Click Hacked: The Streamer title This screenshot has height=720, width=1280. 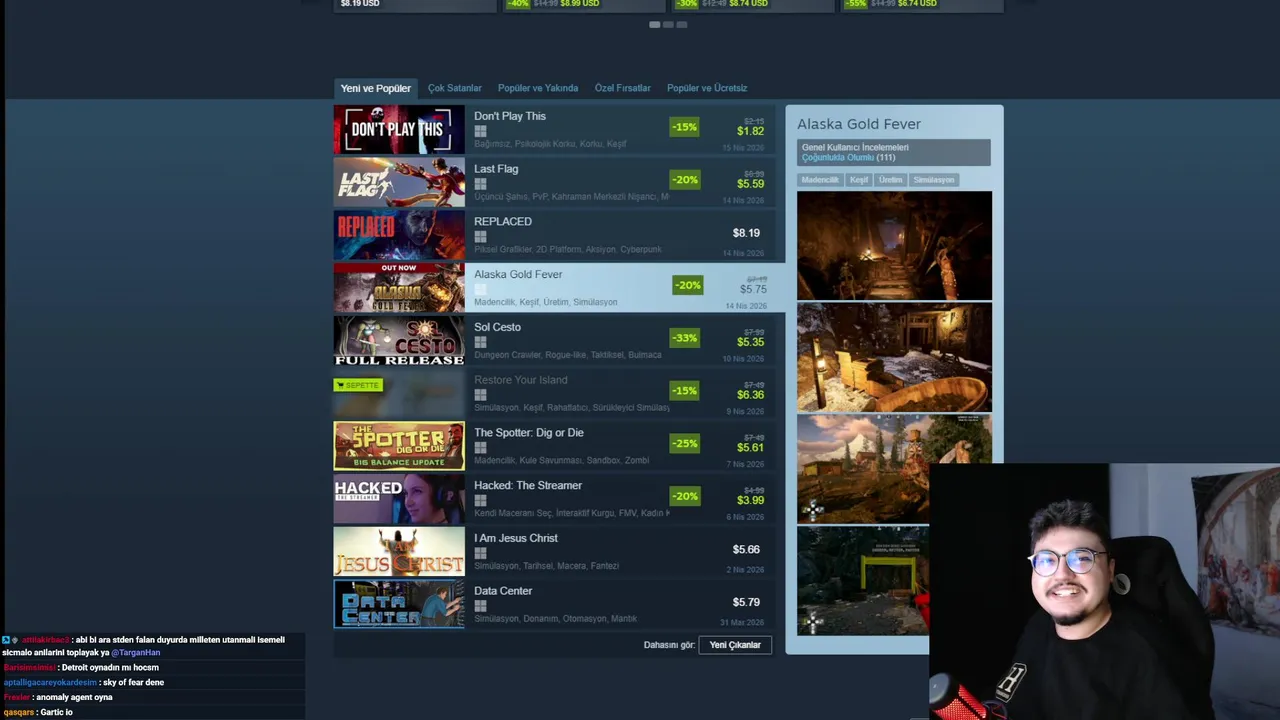(528, 486)
